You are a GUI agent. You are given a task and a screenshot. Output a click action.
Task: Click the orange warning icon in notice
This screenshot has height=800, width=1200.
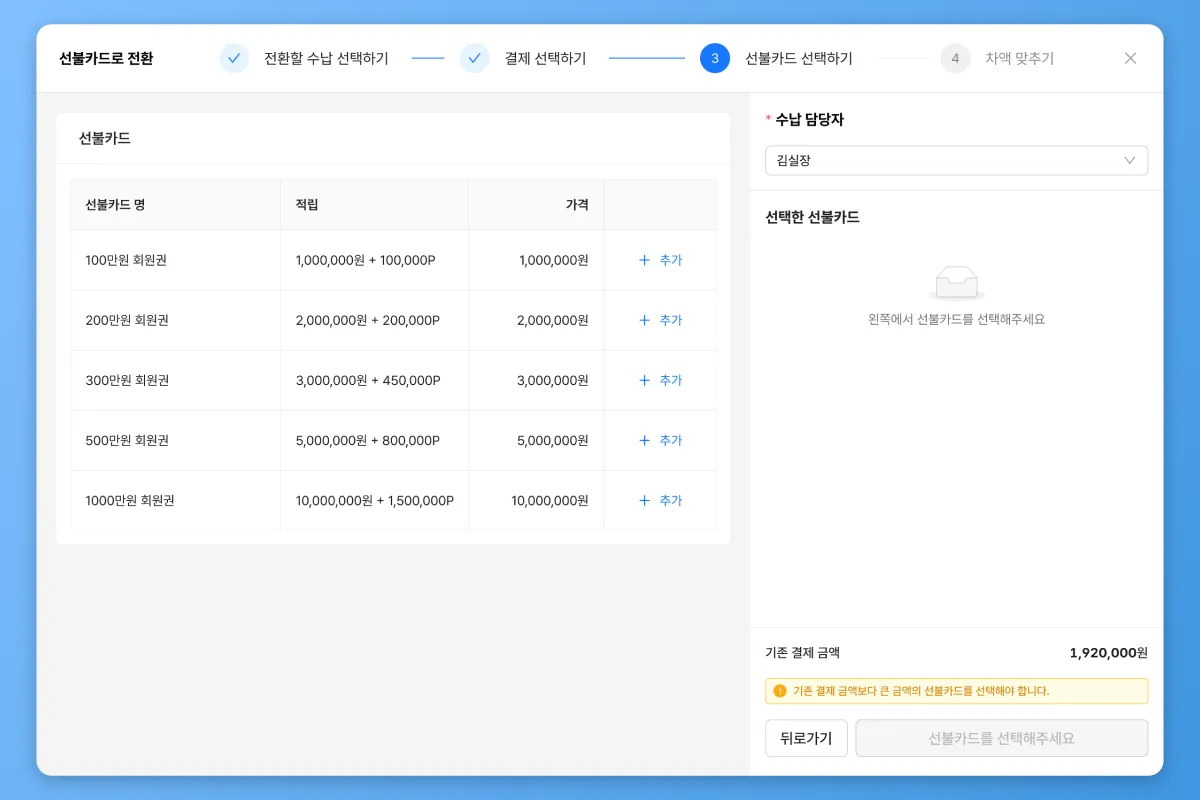780,691
